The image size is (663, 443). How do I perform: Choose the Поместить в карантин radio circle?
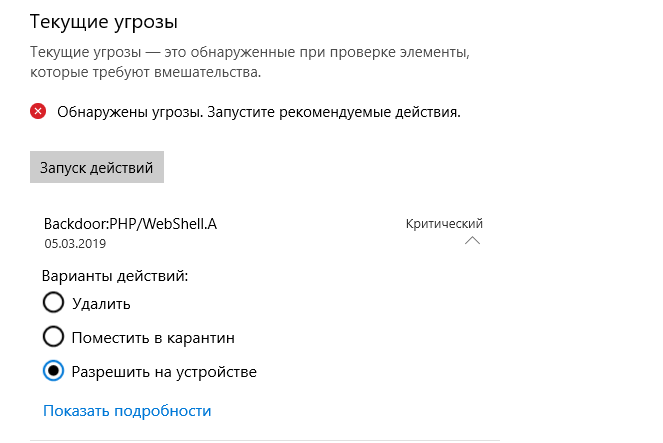pyautogui.click(x=54, y=337)
